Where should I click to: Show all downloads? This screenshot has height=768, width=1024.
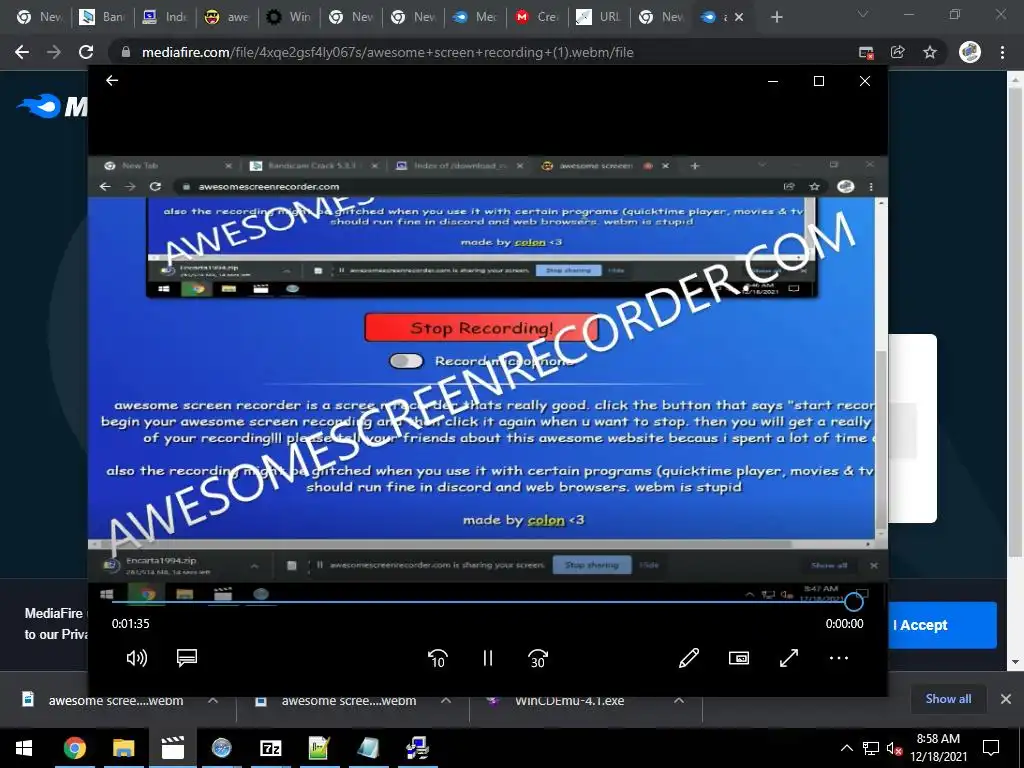[948, 699]
